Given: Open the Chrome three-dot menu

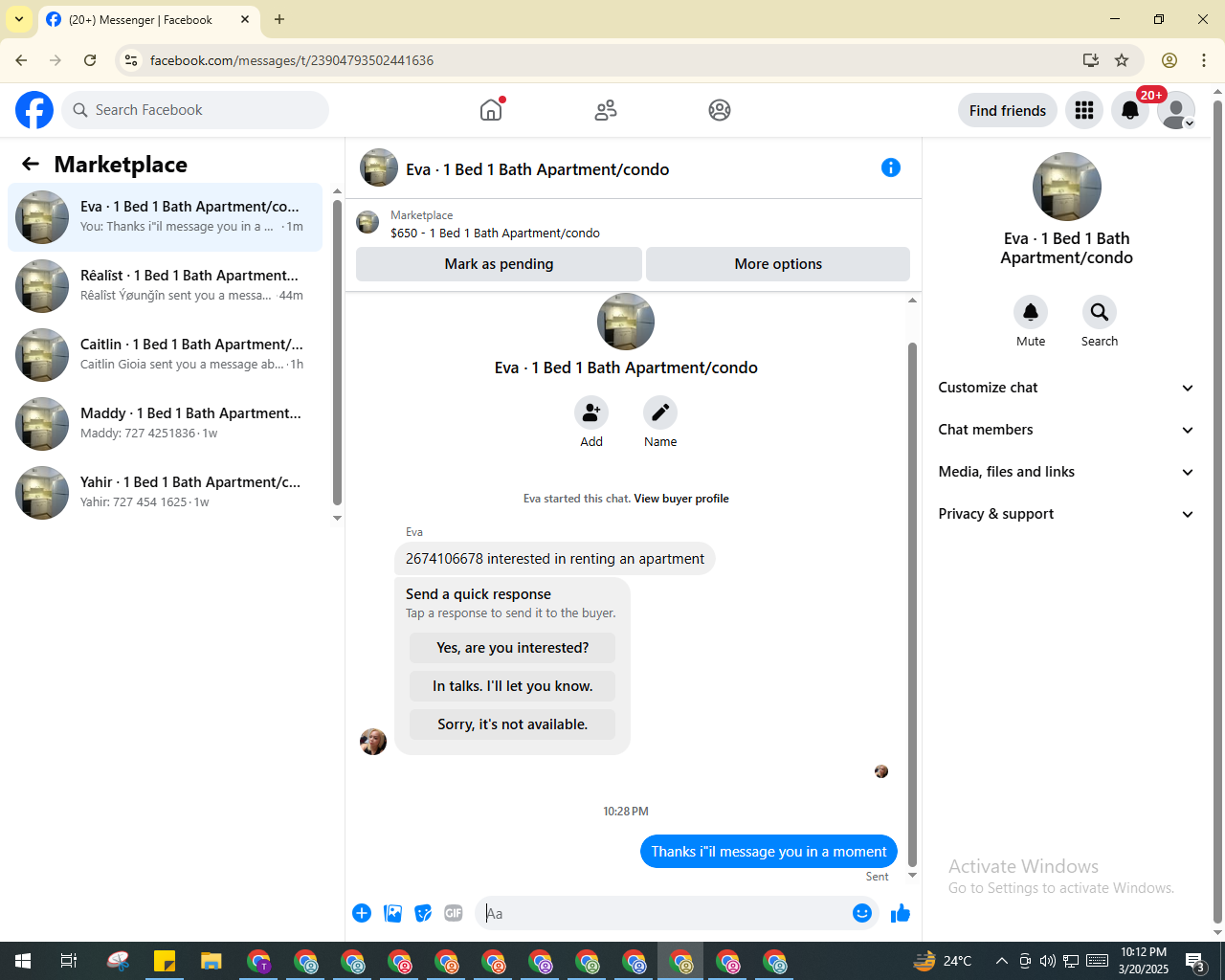Looking at the screenshot, I should pyautogui.click(x=1204, y=60).
